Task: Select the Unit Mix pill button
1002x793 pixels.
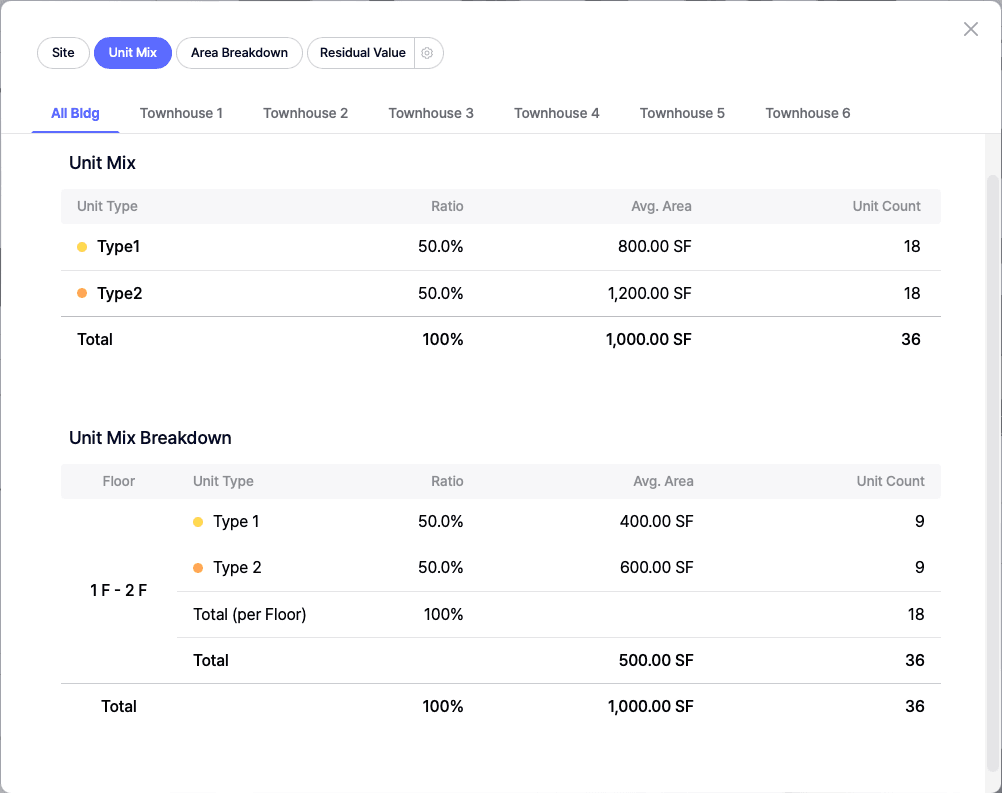Action: (x=133, y=53)
